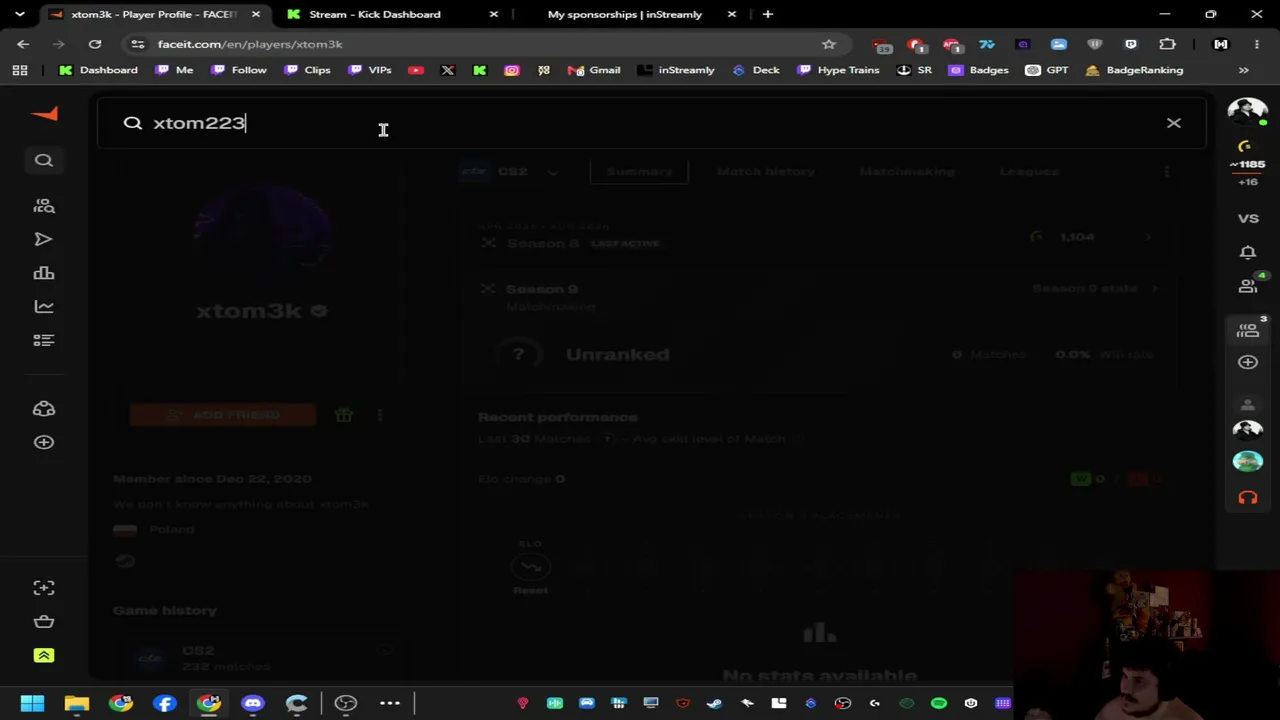Open OBS Studio from the taskbar

tap(345, 704)
